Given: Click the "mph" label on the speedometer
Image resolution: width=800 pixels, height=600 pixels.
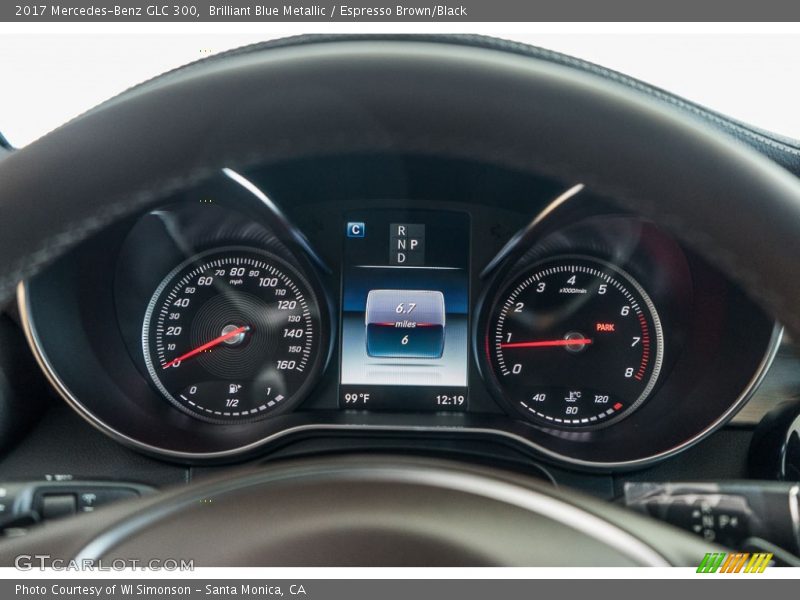Looking at the screenshot, I should (236, 282).
